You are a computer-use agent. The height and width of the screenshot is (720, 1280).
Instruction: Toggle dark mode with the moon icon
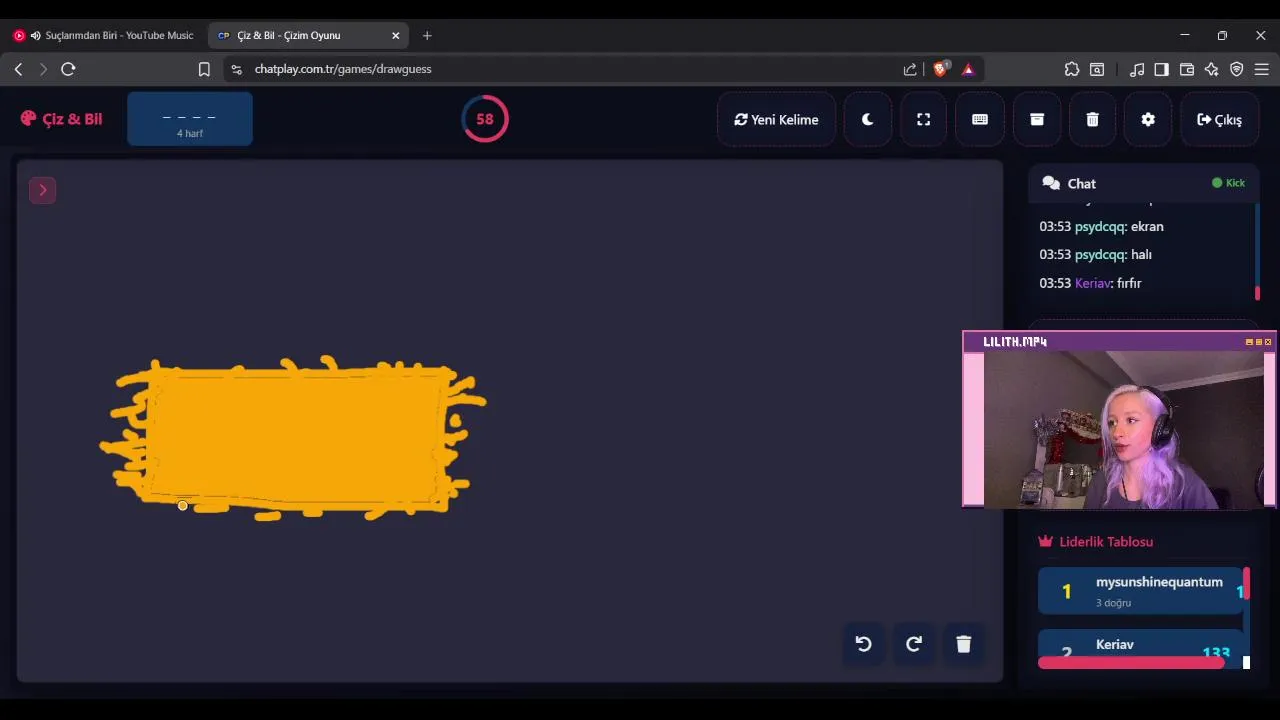(867, 119)
